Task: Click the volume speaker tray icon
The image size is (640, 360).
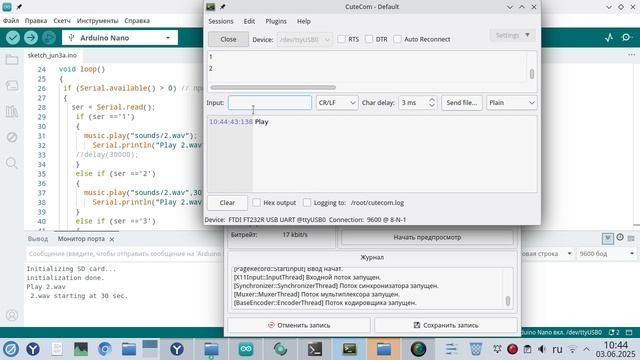Action: pyautogui.click(x=542, y=349)
